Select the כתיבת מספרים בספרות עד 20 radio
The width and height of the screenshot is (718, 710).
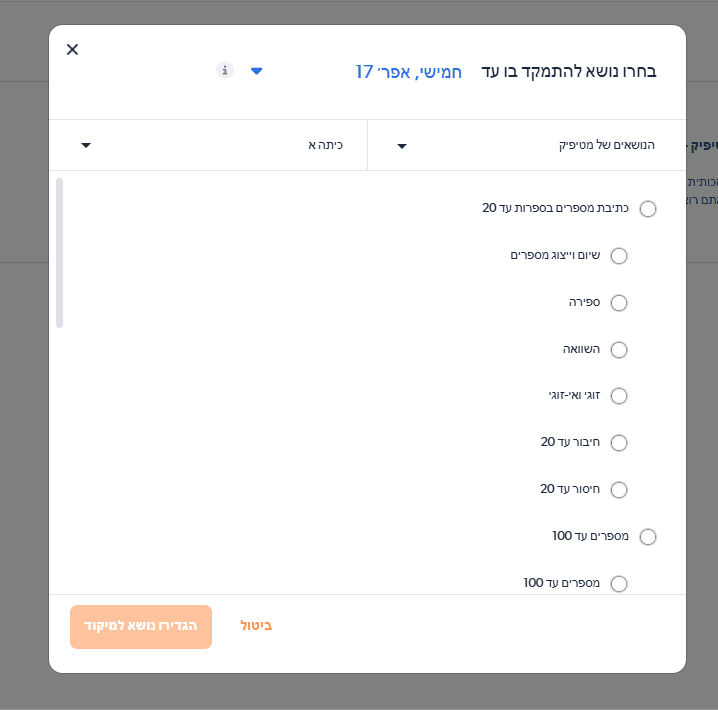click(648, 209)
